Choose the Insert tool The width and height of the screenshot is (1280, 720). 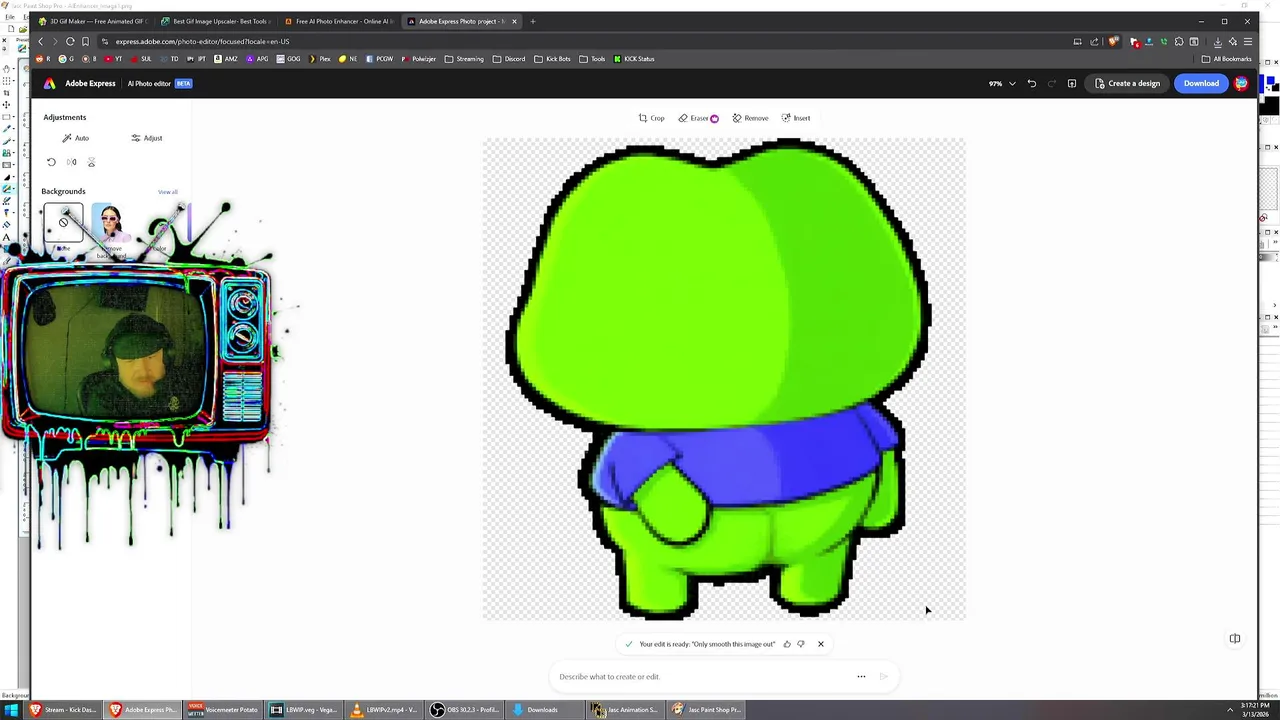pos(796,118)
